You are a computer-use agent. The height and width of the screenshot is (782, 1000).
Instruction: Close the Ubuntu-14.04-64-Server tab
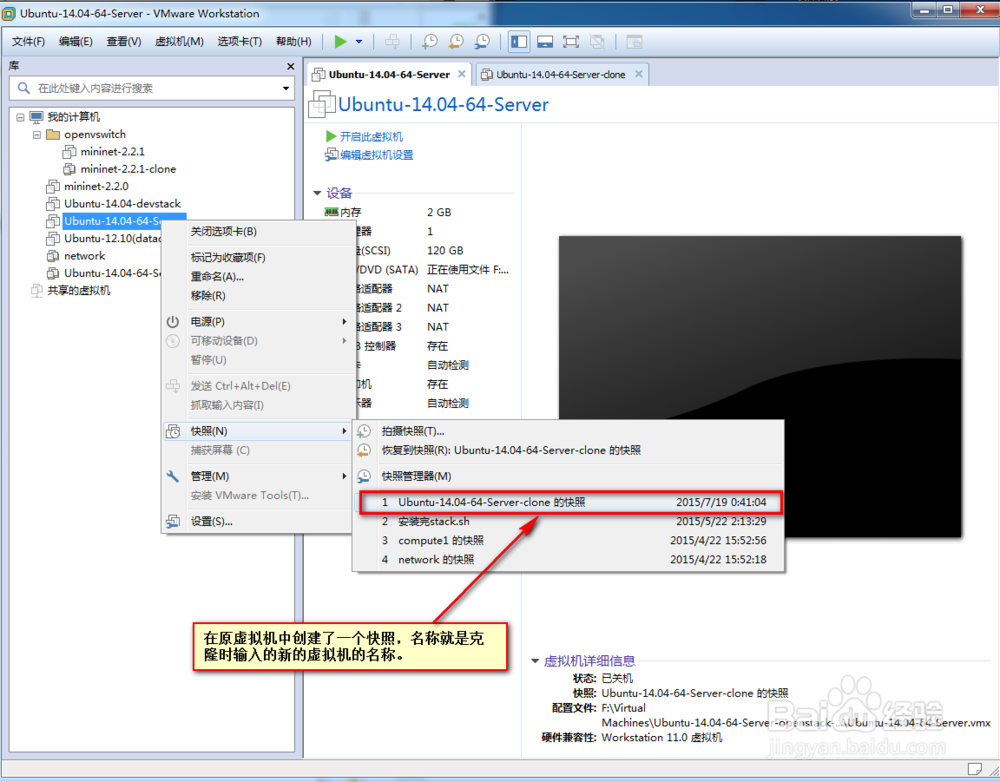tap(462, 74)
